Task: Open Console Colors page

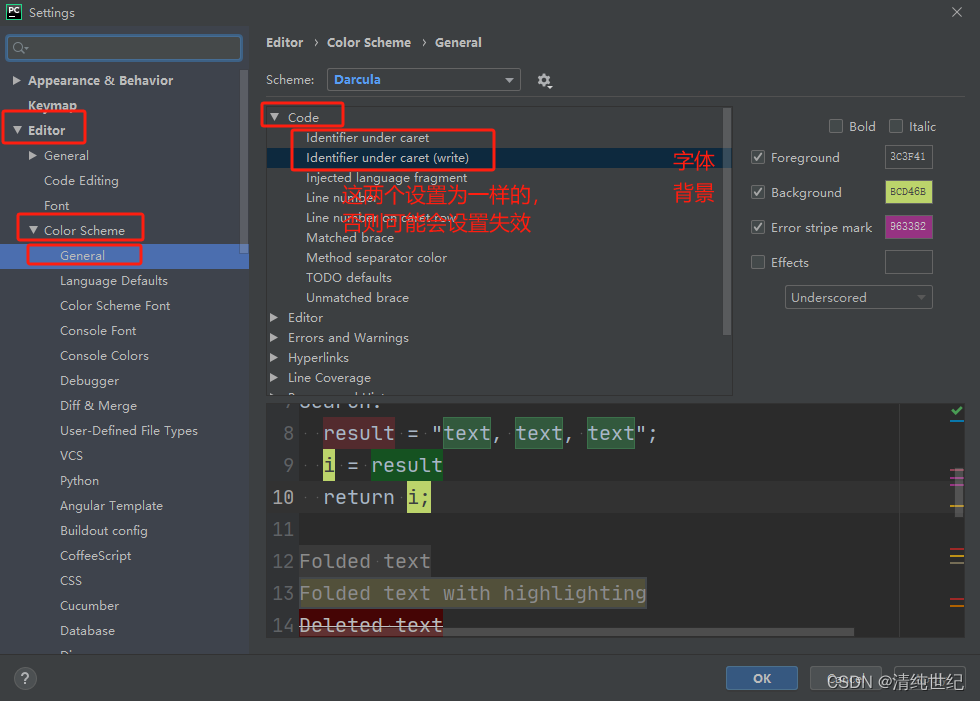Action: pyautogui.click(x=104, y=355)
